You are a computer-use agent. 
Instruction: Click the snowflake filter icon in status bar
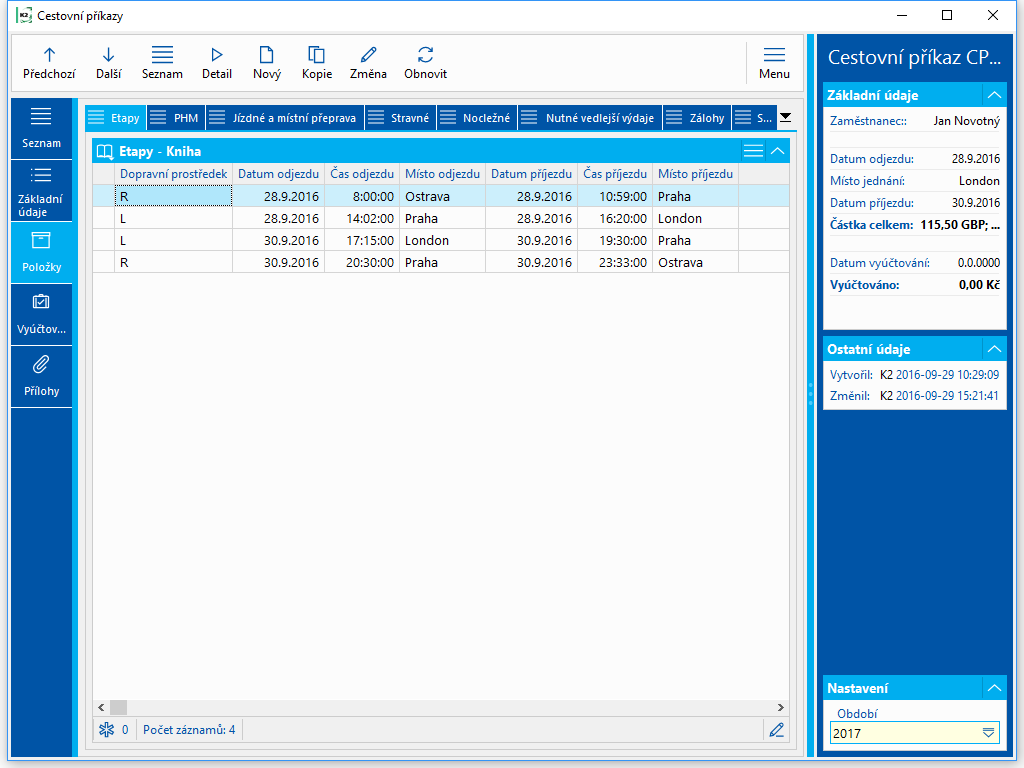[106, 729]
